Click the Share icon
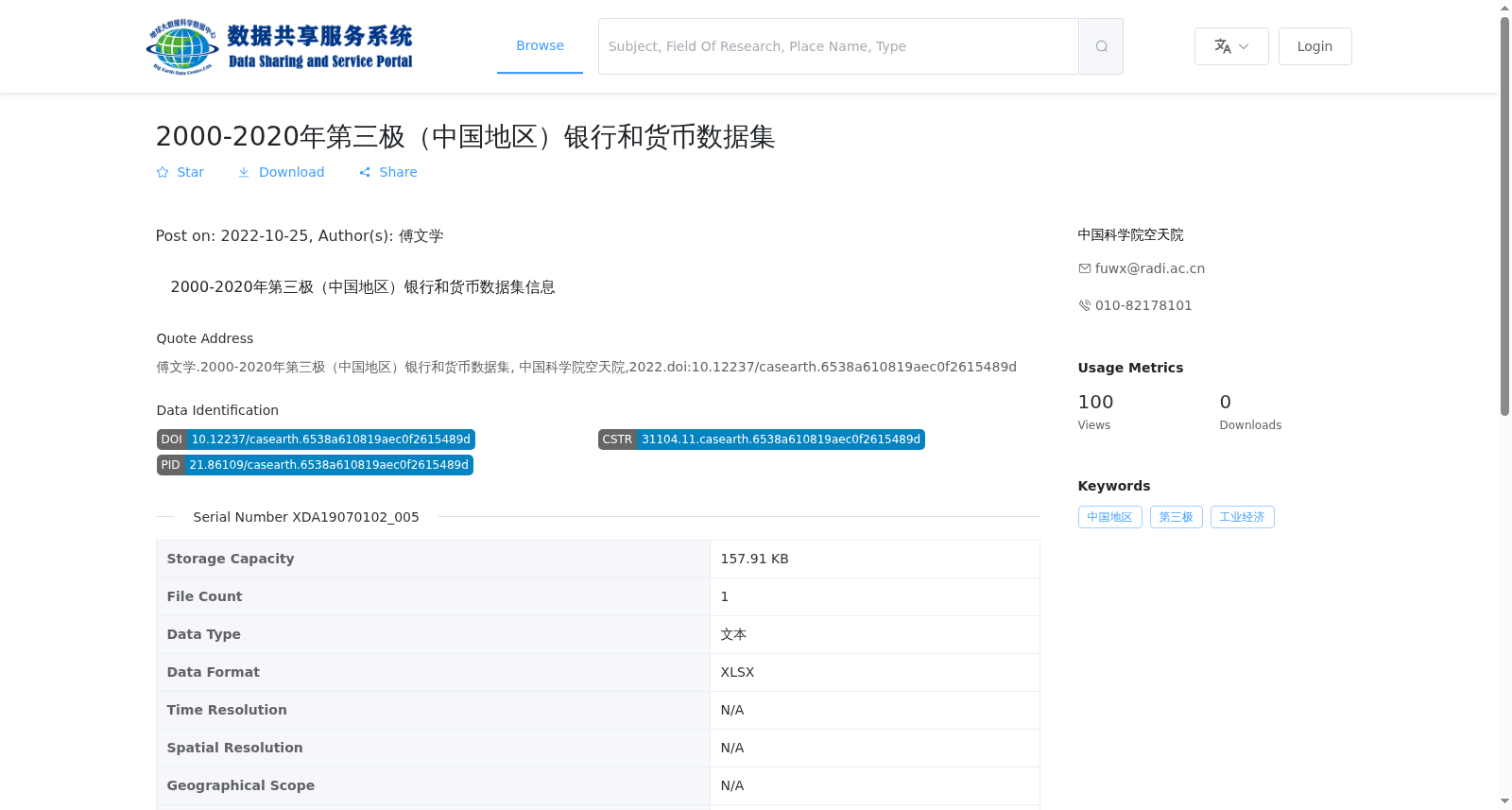 tap(365, 172)
